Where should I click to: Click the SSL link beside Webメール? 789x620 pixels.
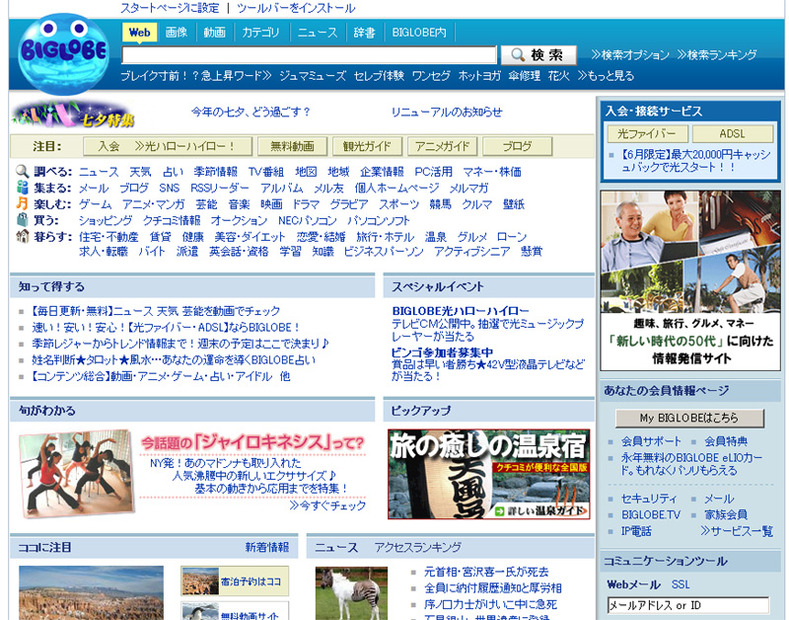click(680, 584)
